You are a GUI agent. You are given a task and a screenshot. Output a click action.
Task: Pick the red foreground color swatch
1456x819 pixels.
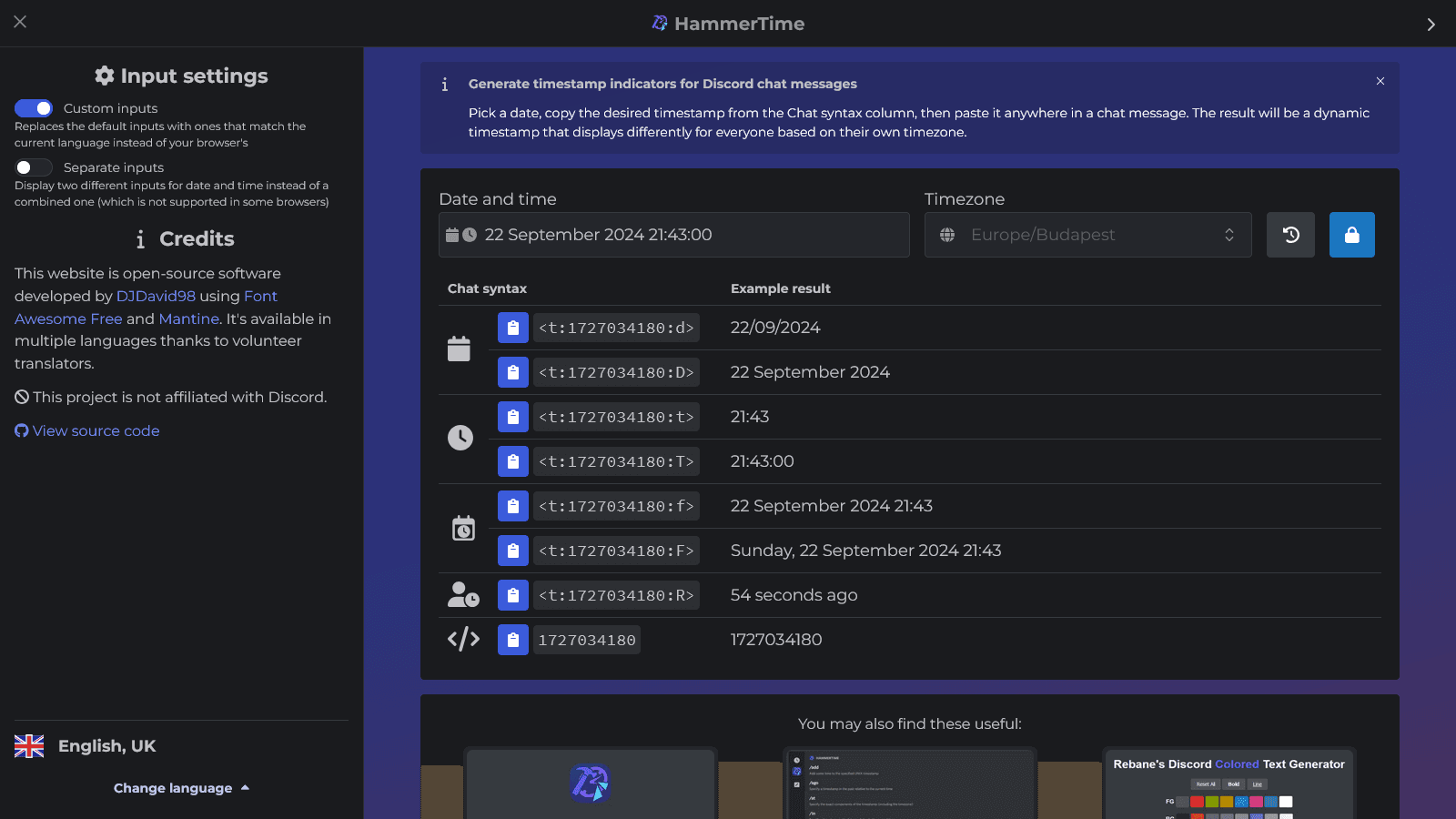[x=1196, y=802]
